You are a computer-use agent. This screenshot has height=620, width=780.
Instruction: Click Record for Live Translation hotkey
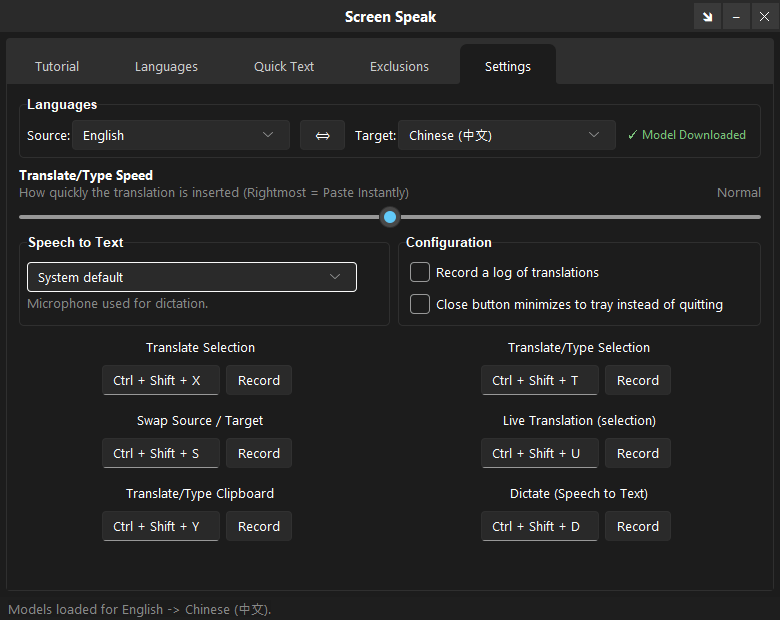click(x=638, y=453)
